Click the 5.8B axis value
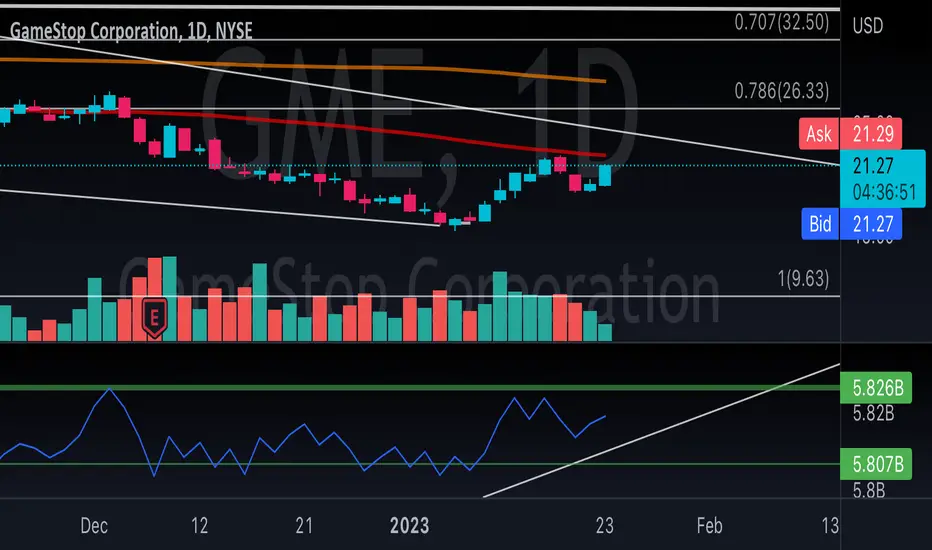This screenshot has width=932, height=550. [x=868, y=491]
